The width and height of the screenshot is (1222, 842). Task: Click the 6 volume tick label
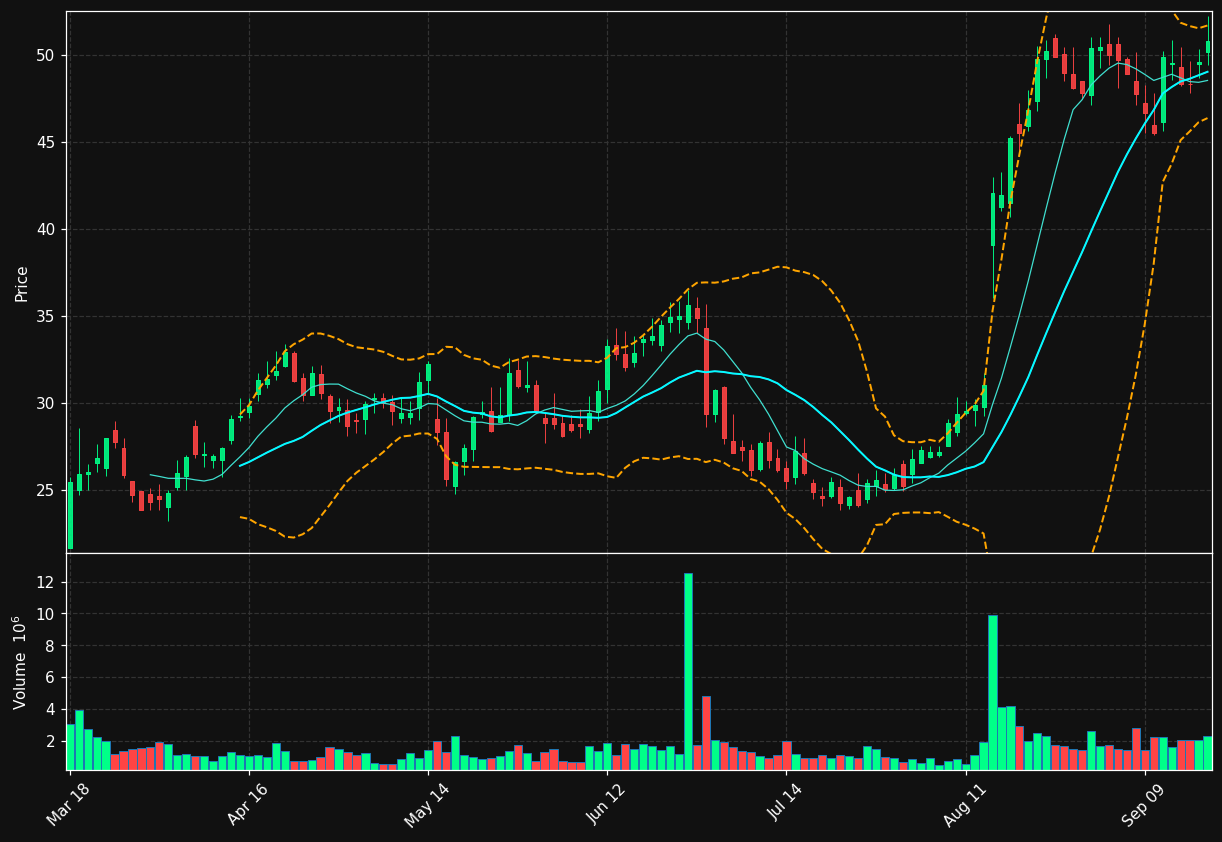(52, 677)
